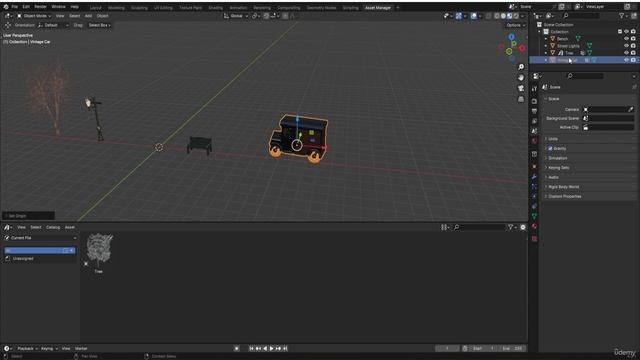Disable Bench in renders
This screenshot has width=640, height=360.
(633, 39)
